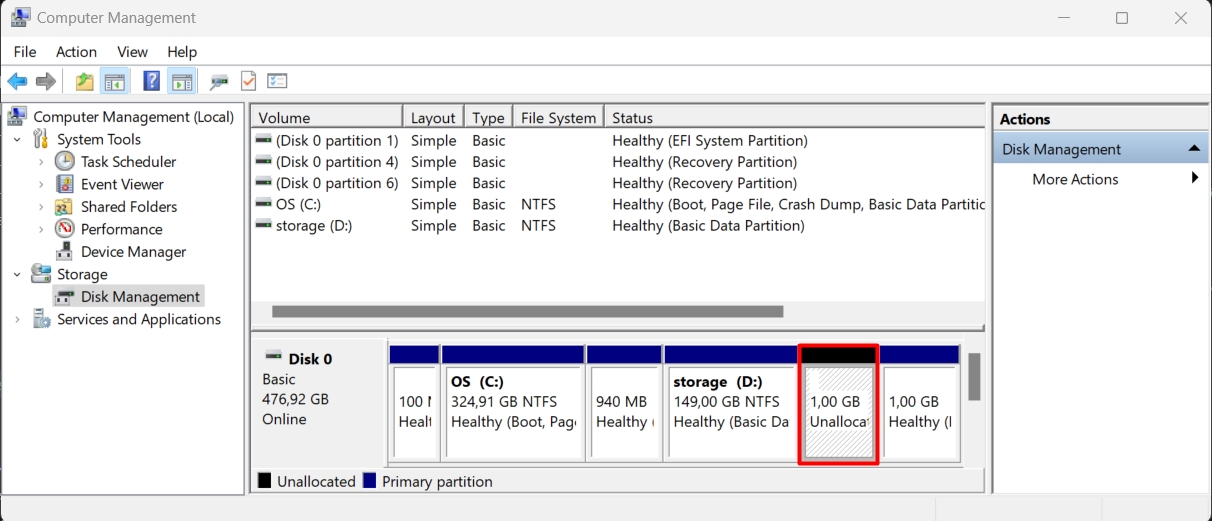Select the storage (D:) partition block
1212x521 pixels.
click(x=730, y=404)
